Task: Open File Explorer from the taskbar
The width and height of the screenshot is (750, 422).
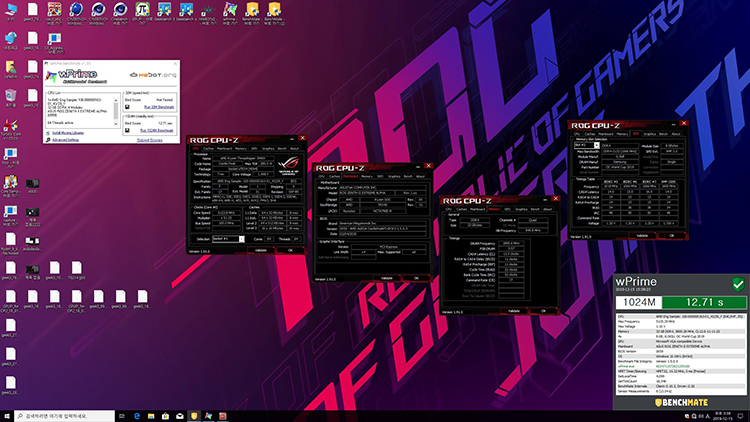Action: pyautogui.click(x=151, y=416)
